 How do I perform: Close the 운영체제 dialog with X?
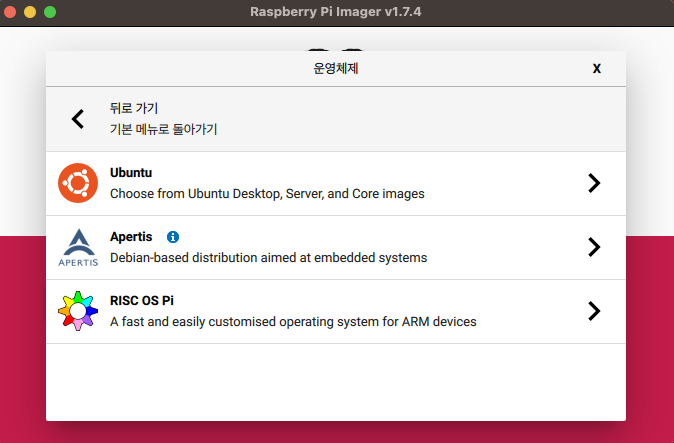(x=597, y=68)
